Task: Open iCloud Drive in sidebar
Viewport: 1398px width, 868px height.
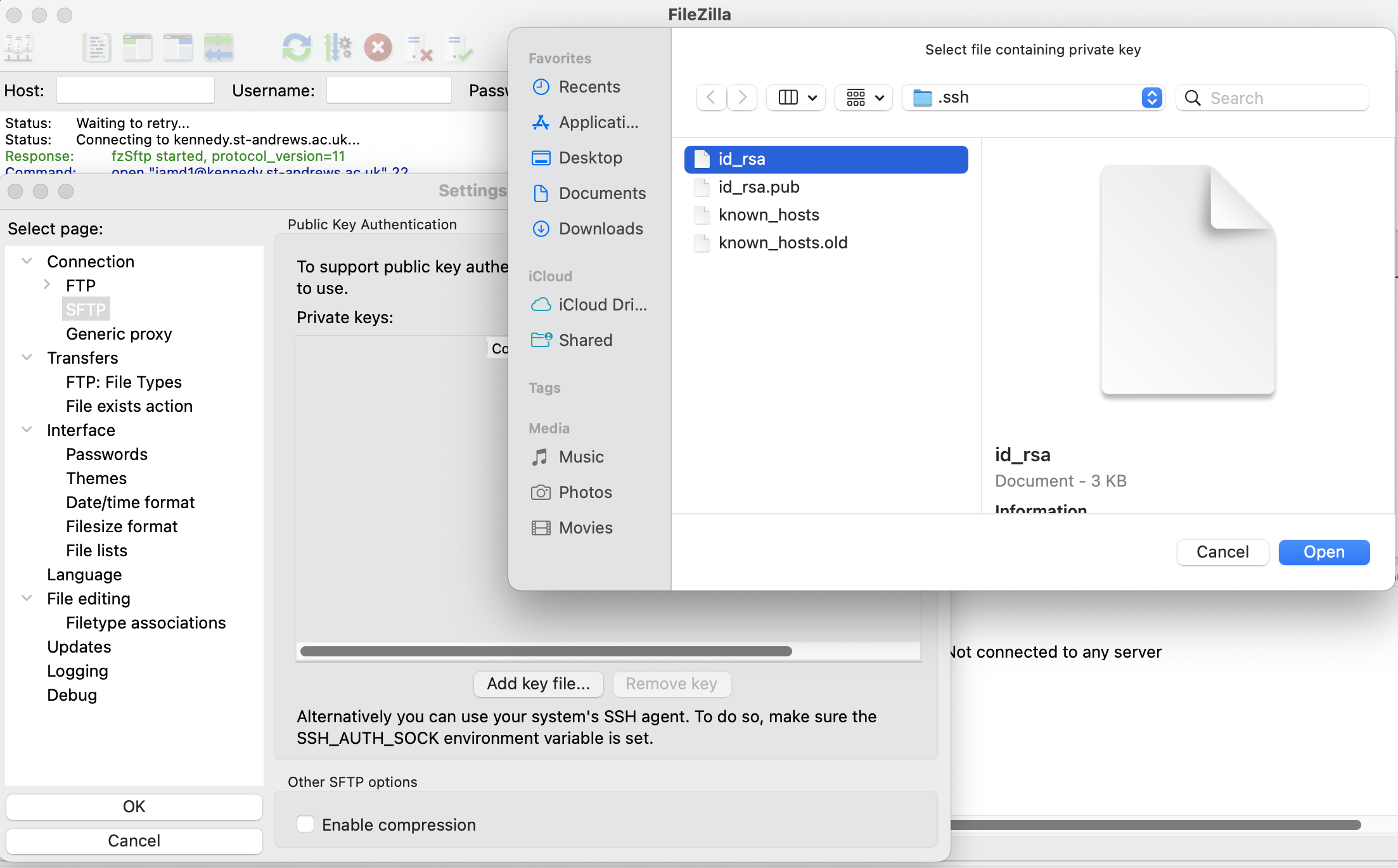Action: point(589,305)
